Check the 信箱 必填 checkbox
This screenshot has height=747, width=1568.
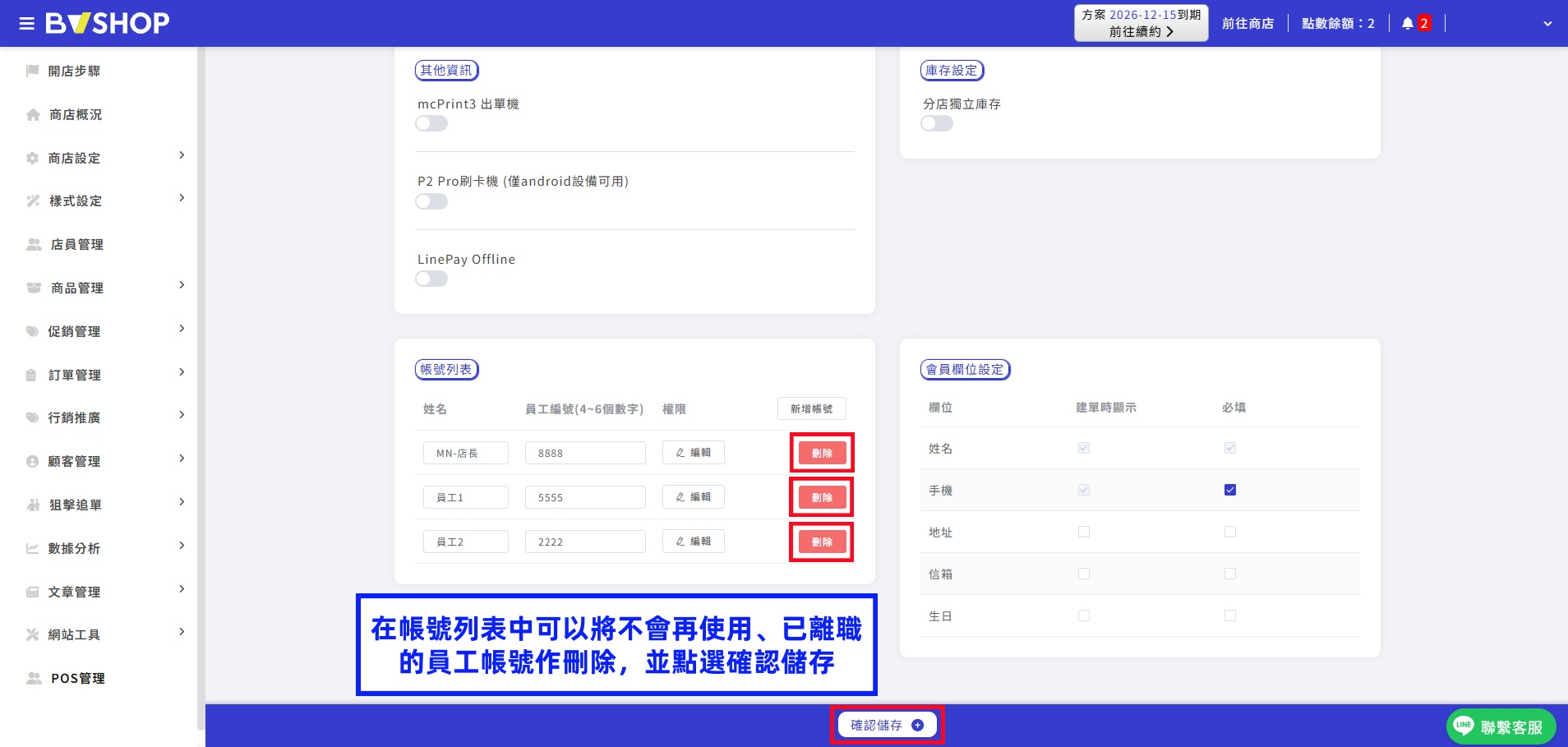pyautogui.click(x=1230, y=574)
